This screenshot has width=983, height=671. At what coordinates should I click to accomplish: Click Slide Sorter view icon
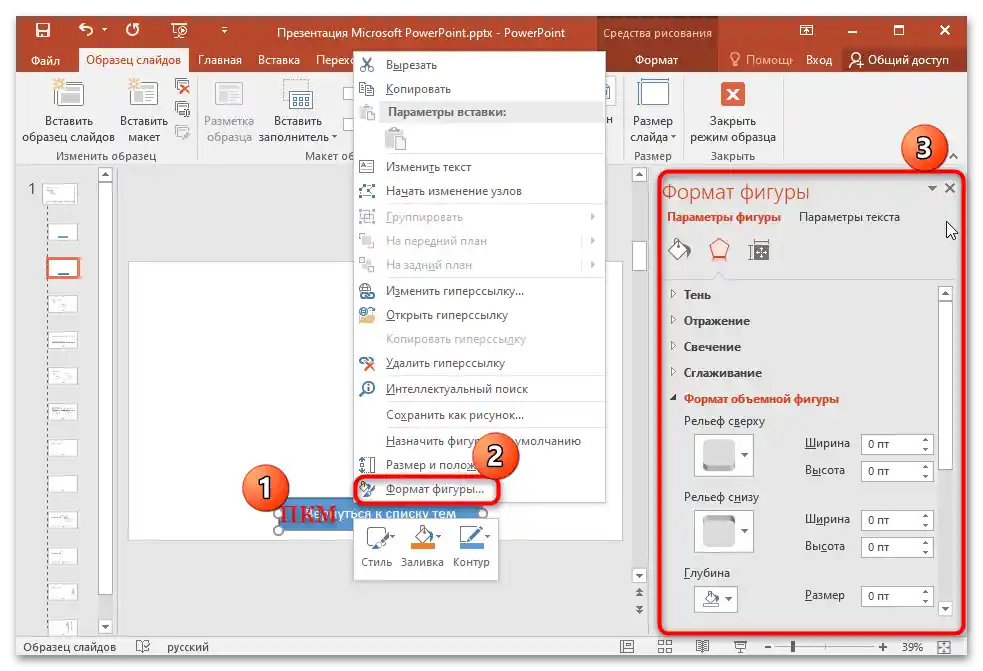coord(665,647)
